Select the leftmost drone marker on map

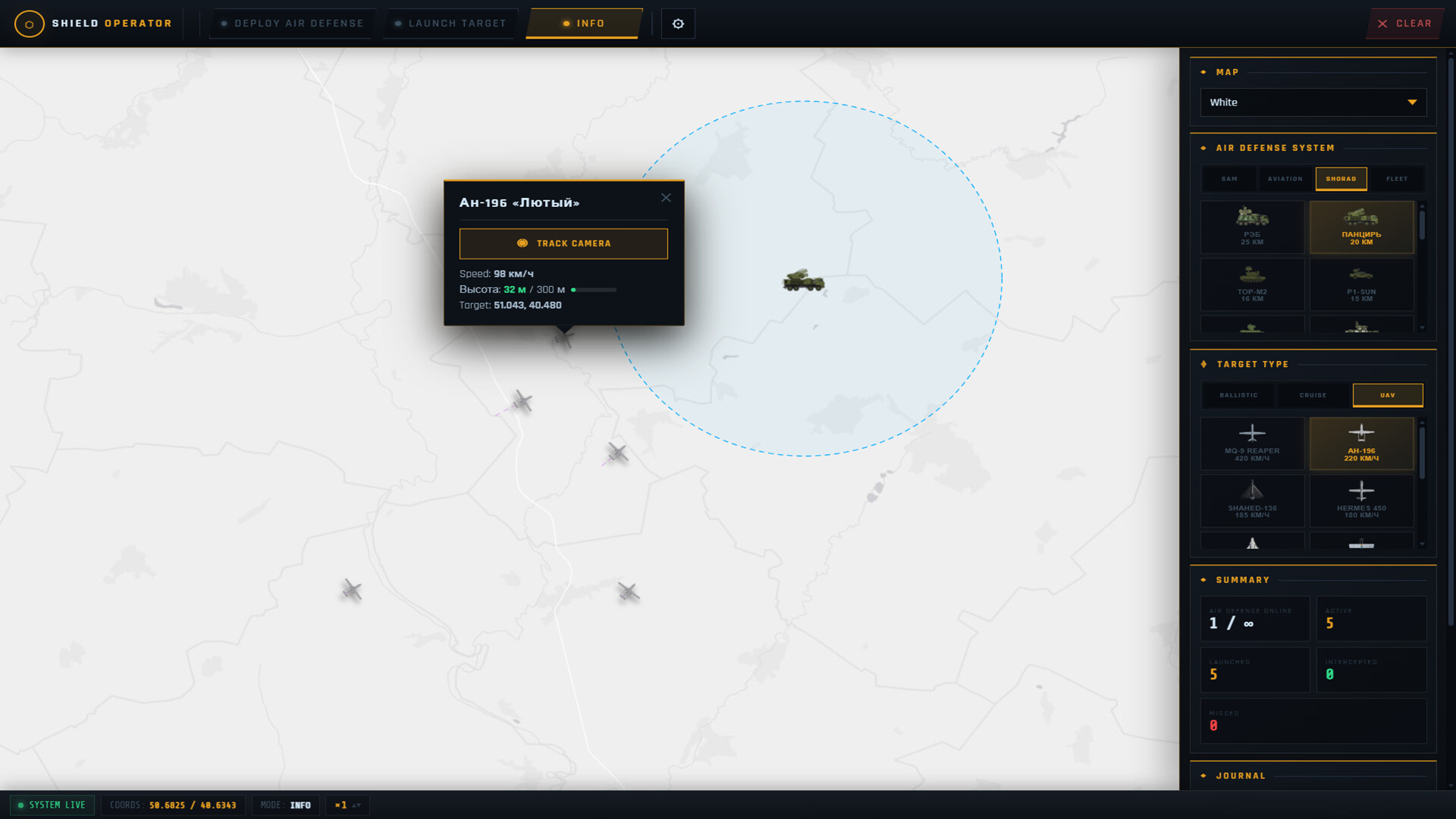pyautogui.click(x=351, y=590)
